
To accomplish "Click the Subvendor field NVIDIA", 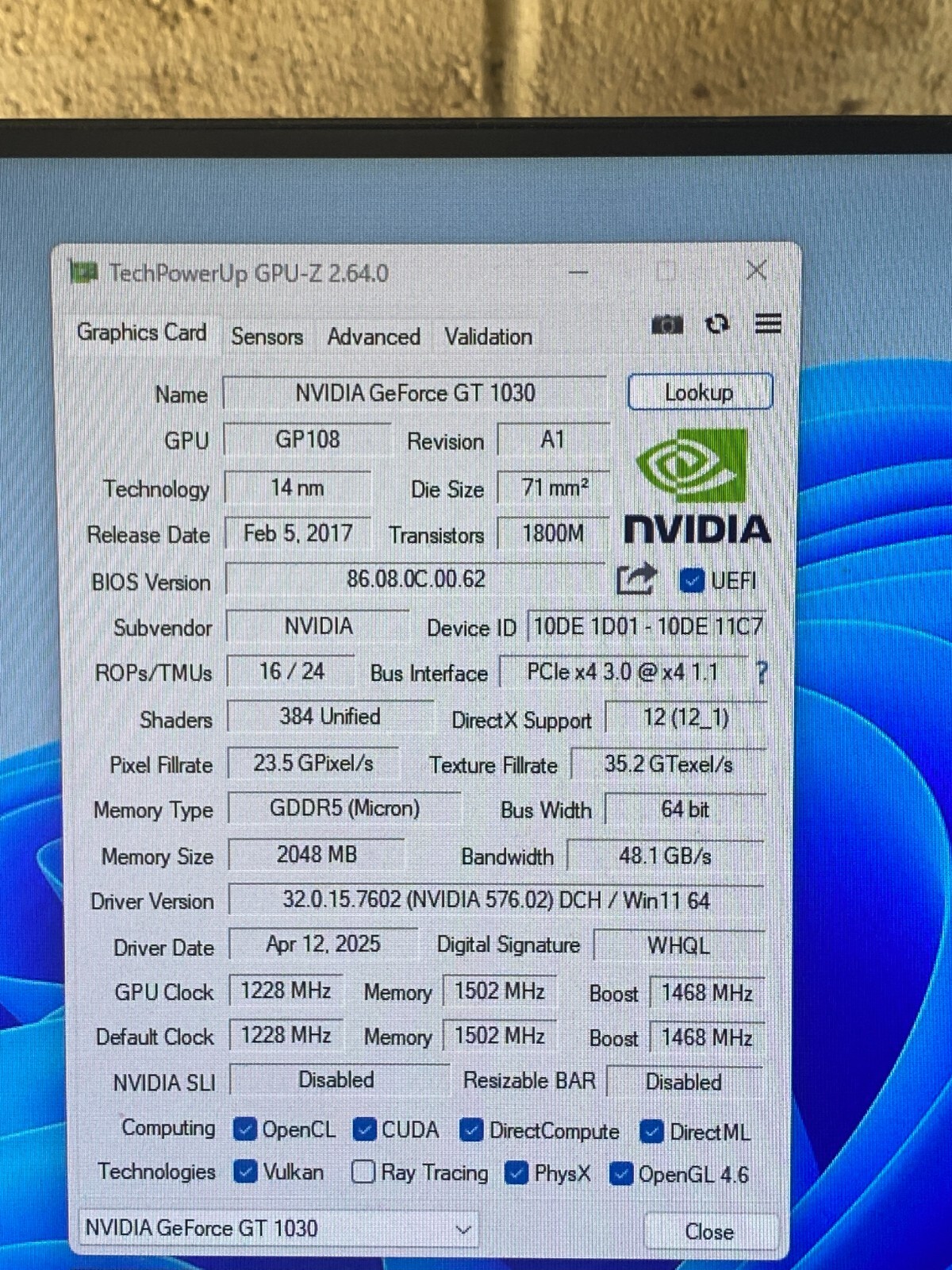I will [x=318, y=626].
